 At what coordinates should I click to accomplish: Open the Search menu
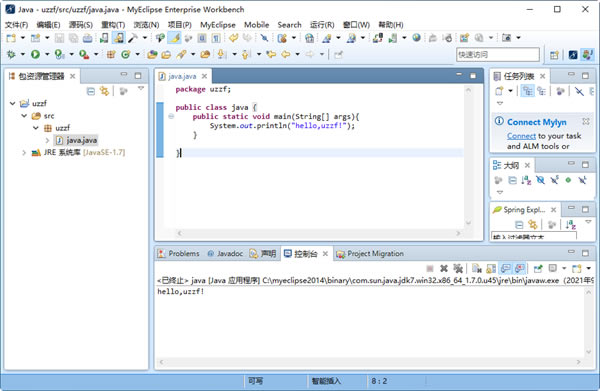coord(289,25)
